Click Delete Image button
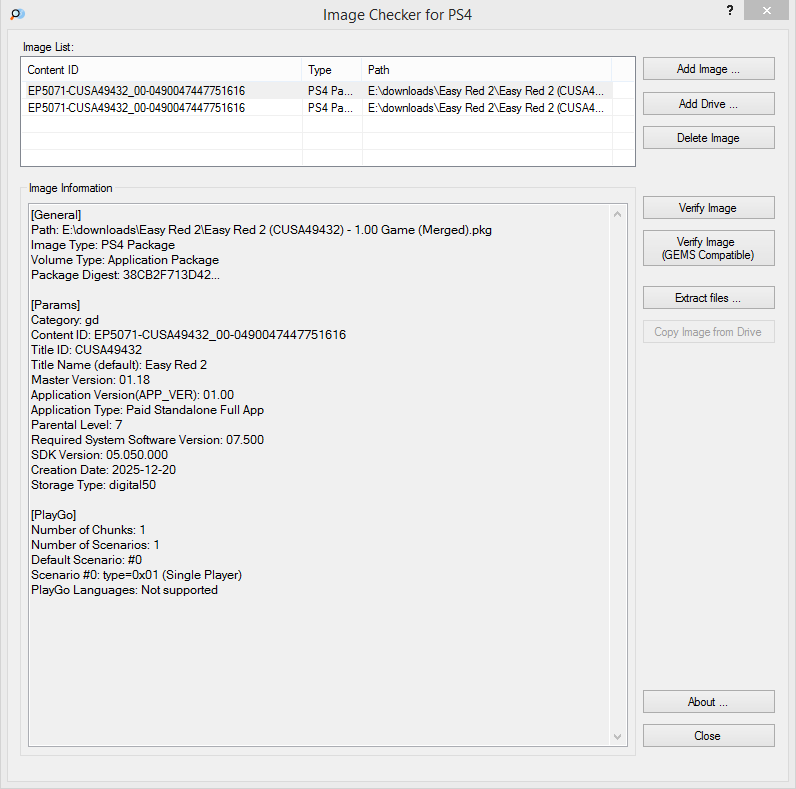This screenshot has height=789, width=796. click(x=708, y=138)
